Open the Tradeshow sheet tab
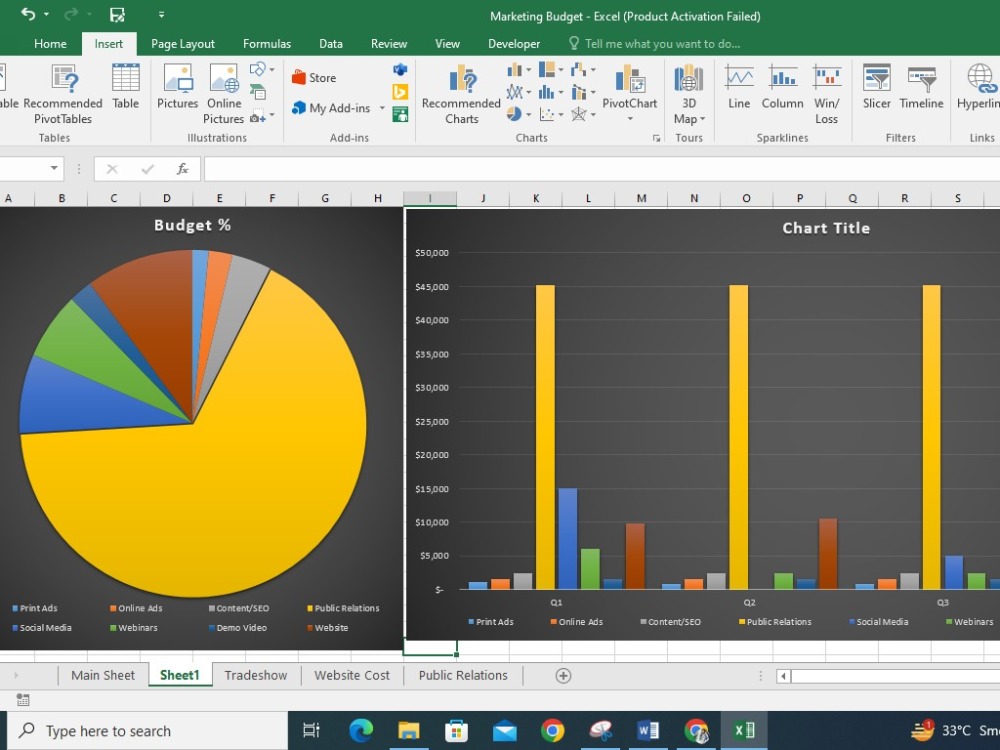Screen dimensions: 1000x750 click(x=255, y=675)
